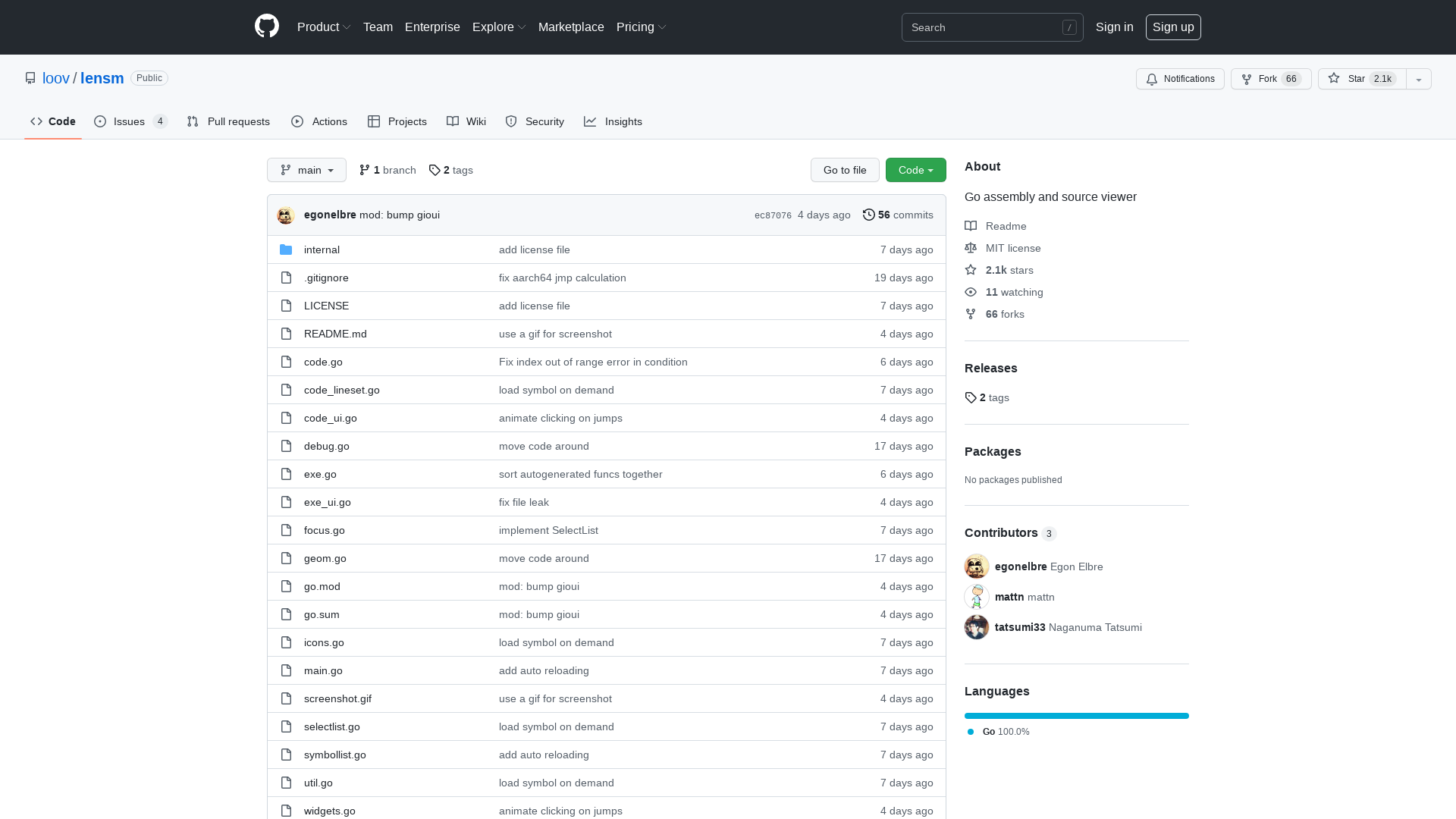The image size is (1456, 819).
Task: Click the commit history clock icon
Action: click(869, 215)
